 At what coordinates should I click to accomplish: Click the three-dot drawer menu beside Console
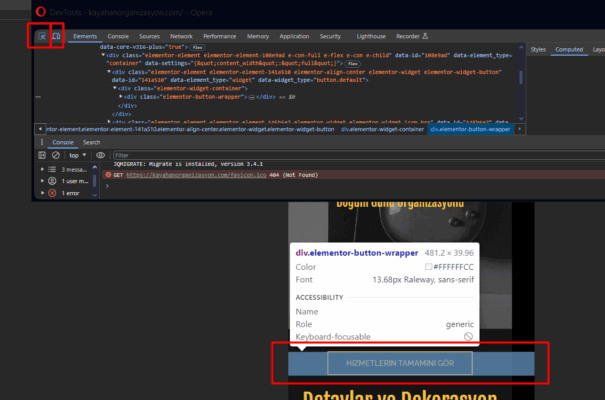[41, 142]
